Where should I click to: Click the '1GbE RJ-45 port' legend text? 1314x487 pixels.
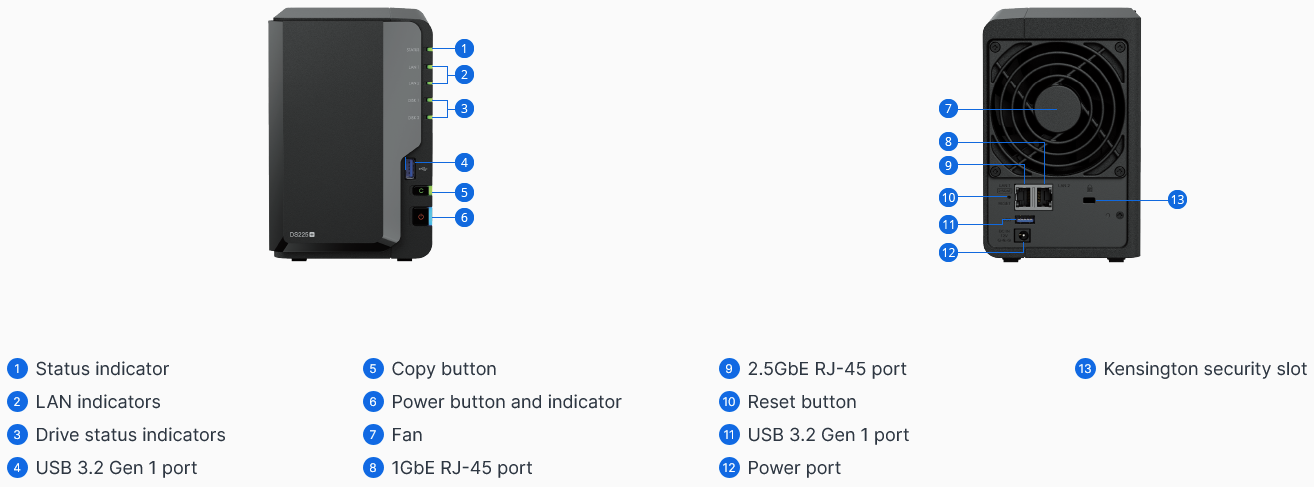point(462,468)
